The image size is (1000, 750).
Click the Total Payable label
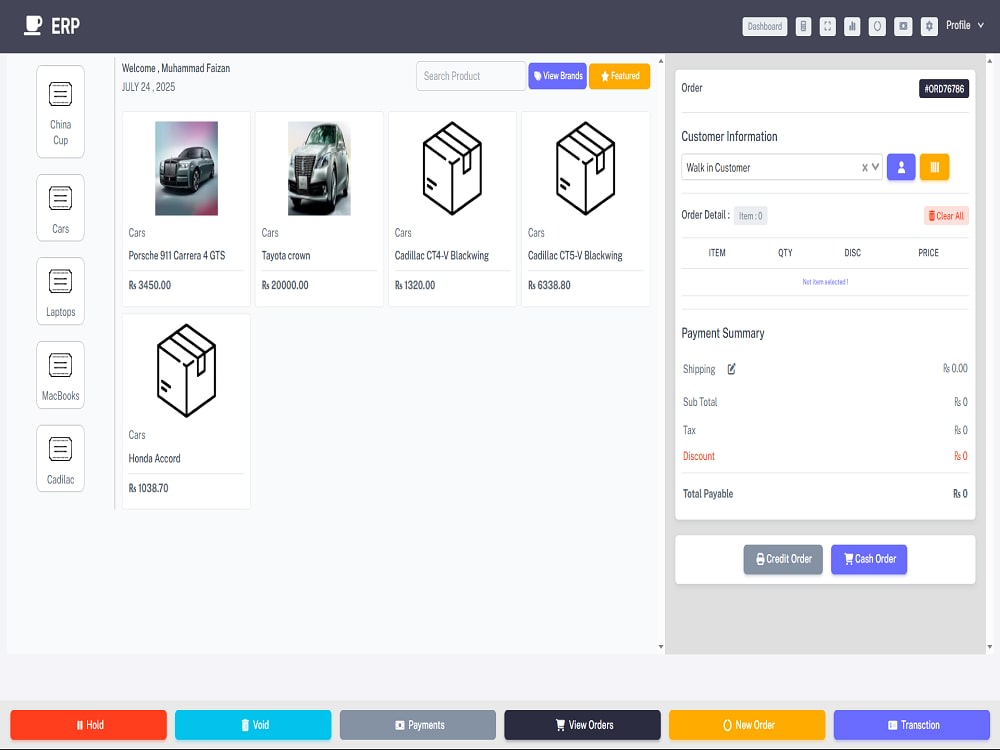[708, 494]
